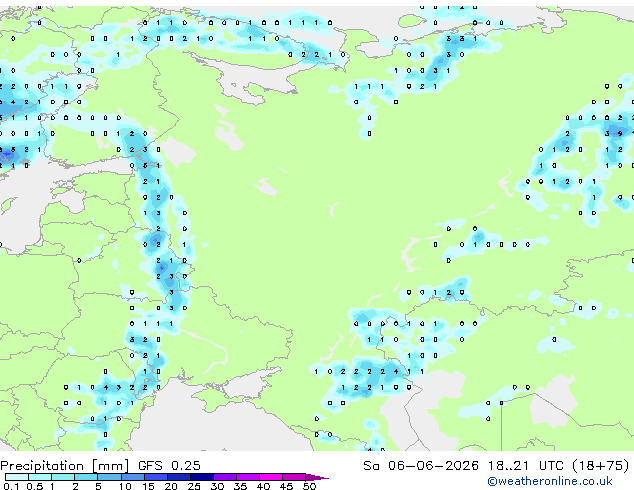Click the 10–15 mm legend swatch
Image resolution: width=634 pixels, height=490 pixels.
132,477
